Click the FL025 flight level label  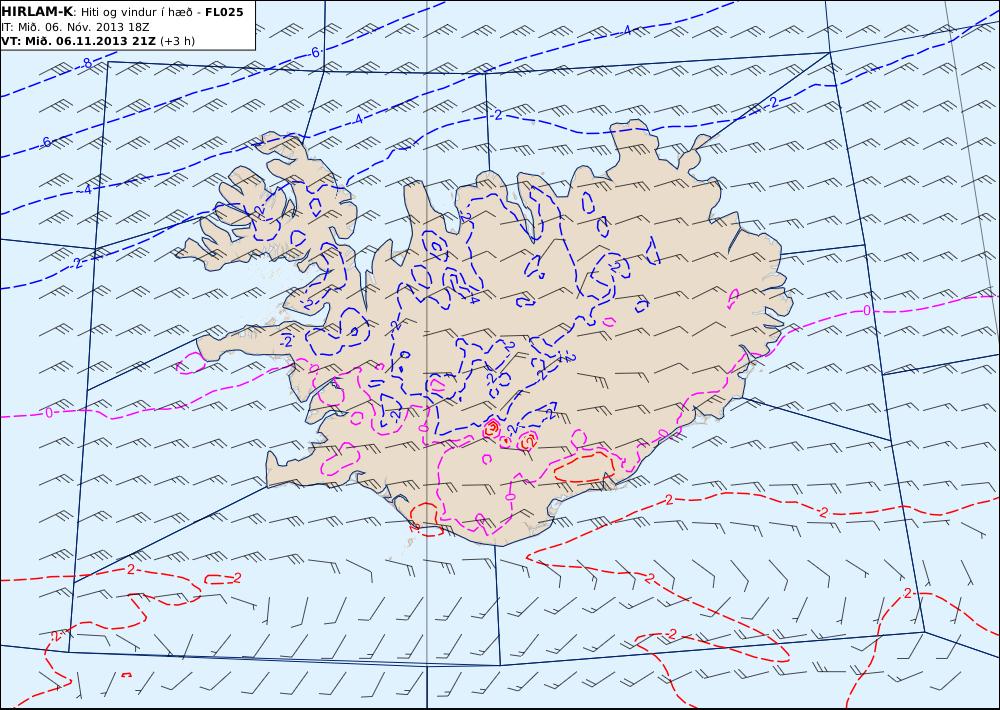224,12
